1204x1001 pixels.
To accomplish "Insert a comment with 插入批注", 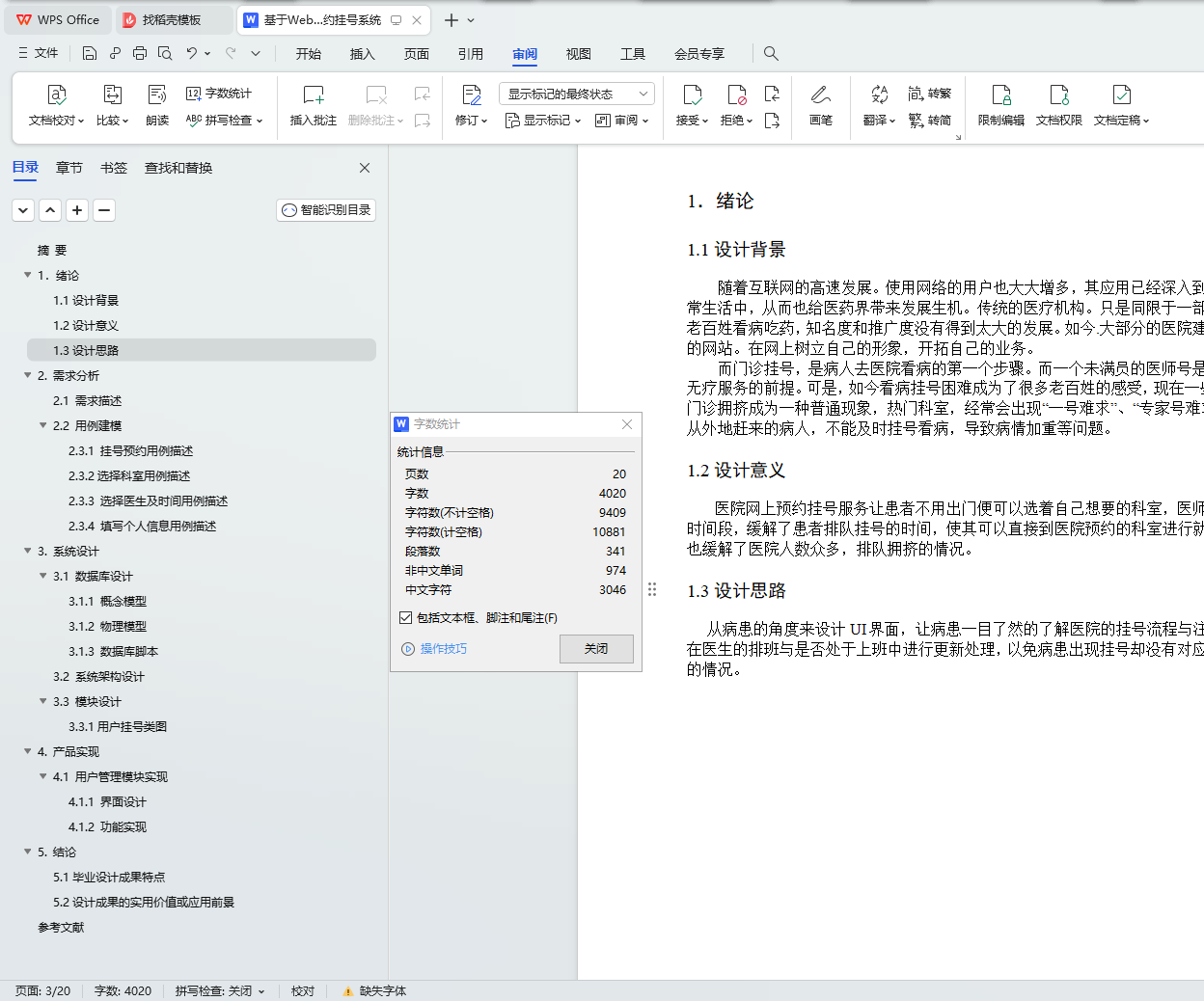I will [314, 106].
